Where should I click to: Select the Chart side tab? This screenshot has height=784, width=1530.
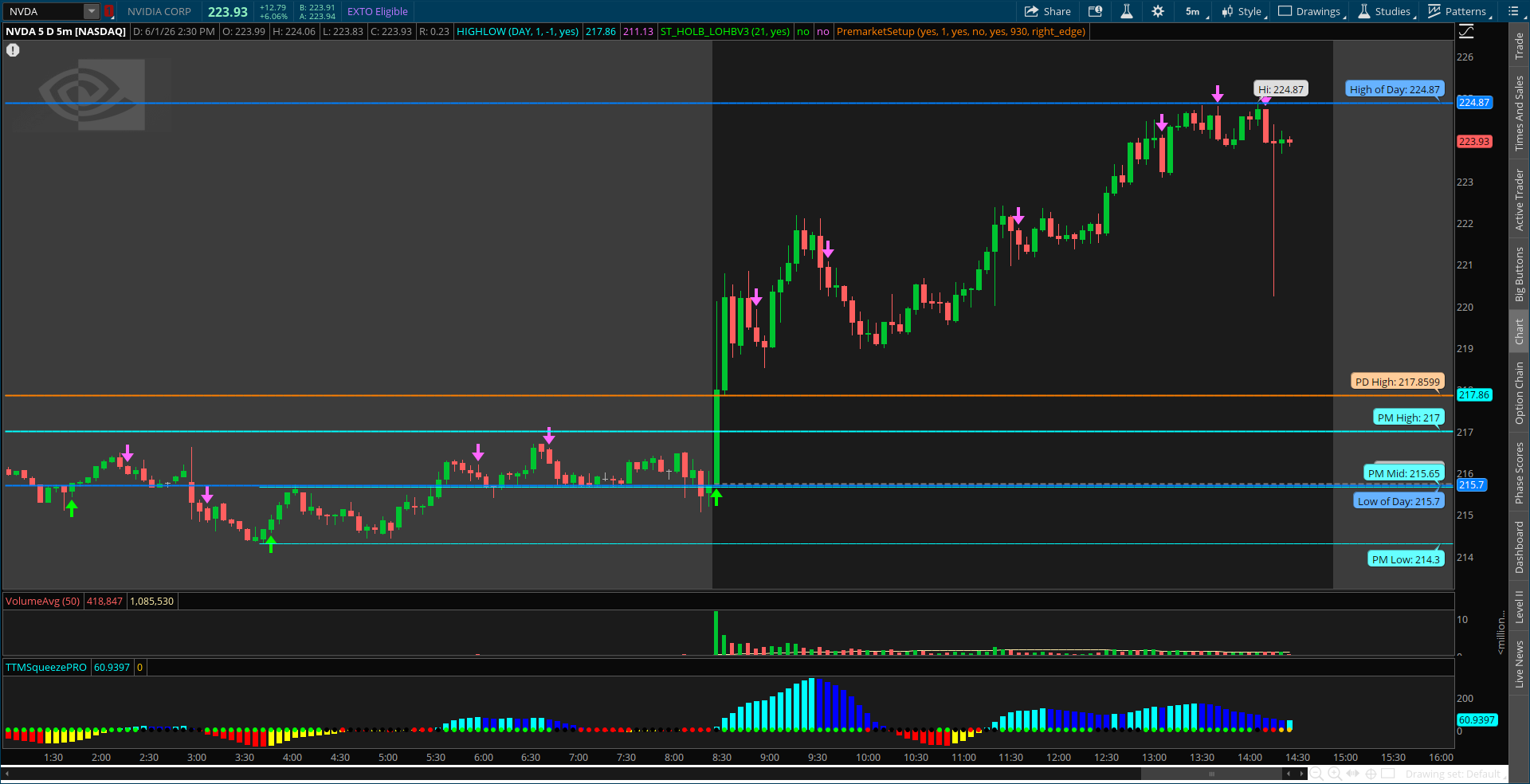[1520, 331]
